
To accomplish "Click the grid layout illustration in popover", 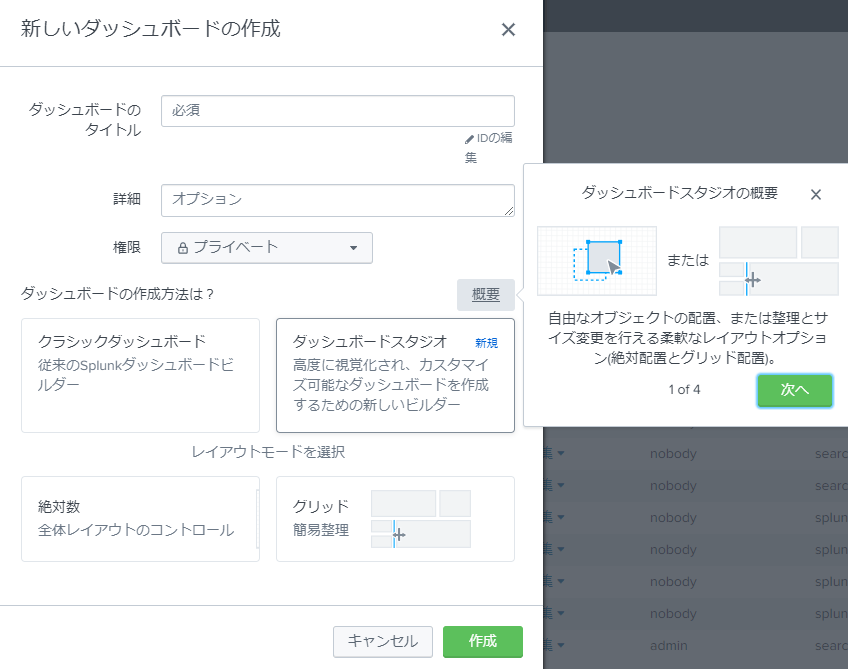I will tap(778, 261).
